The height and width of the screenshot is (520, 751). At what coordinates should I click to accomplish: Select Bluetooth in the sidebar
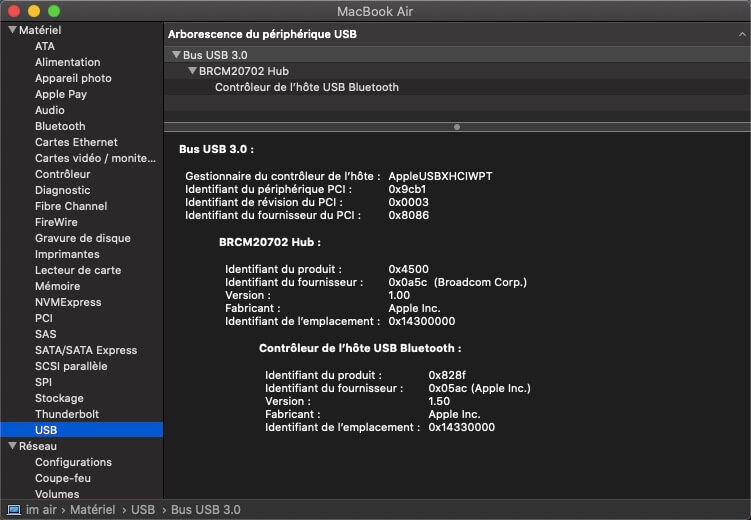pyautogui.click(x=60, y=126)
